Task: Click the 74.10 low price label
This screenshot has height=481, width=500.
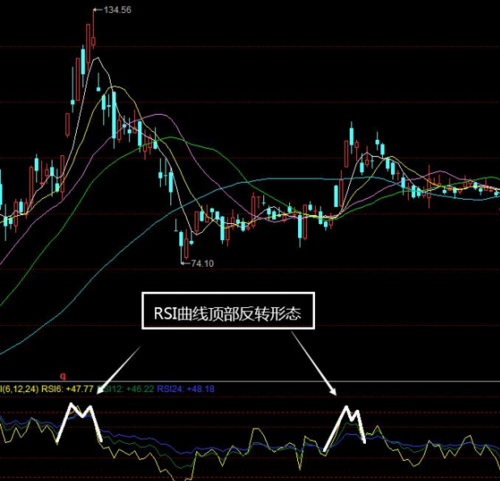Action: click(202, 263)
